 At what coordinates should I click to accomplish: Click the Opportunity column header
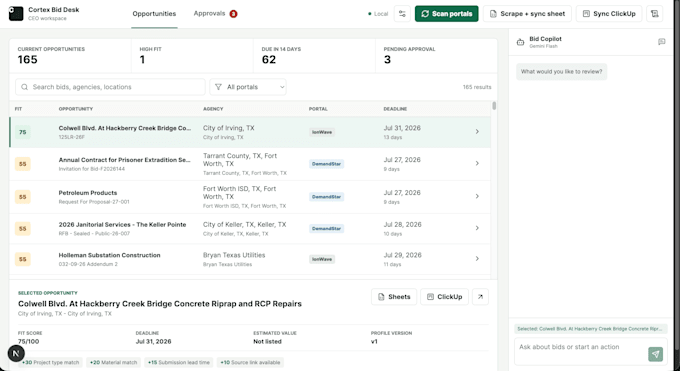click(x=76, y=109)
